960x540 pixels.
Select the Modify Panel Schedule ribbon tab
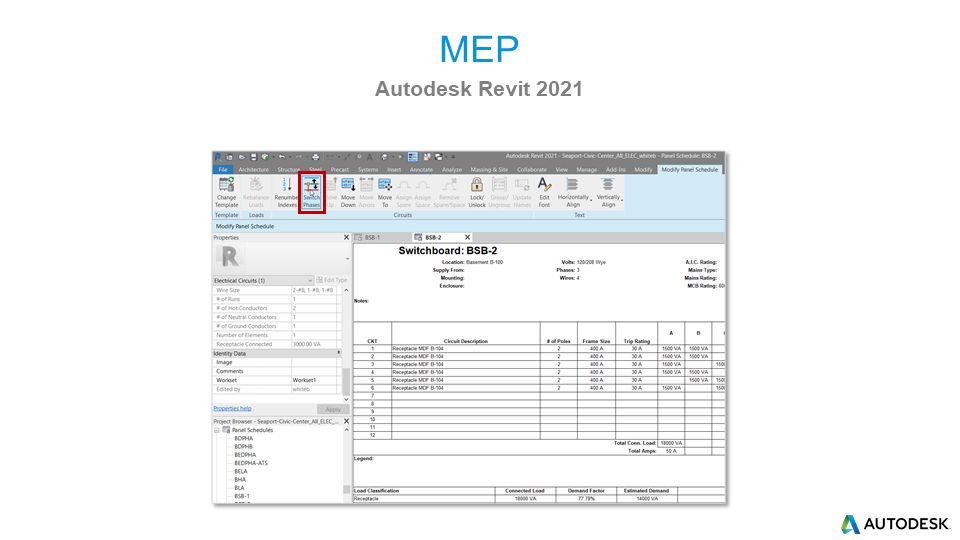[689, 170]
